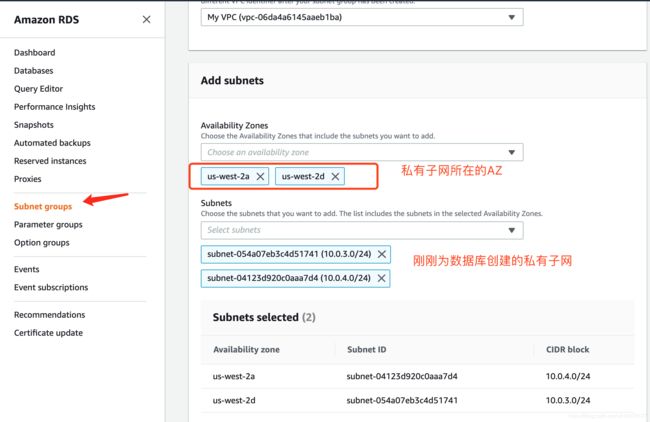
Task: Select subnet-054a07eb3c4d51741 in the table
Action: click(402, 400)
